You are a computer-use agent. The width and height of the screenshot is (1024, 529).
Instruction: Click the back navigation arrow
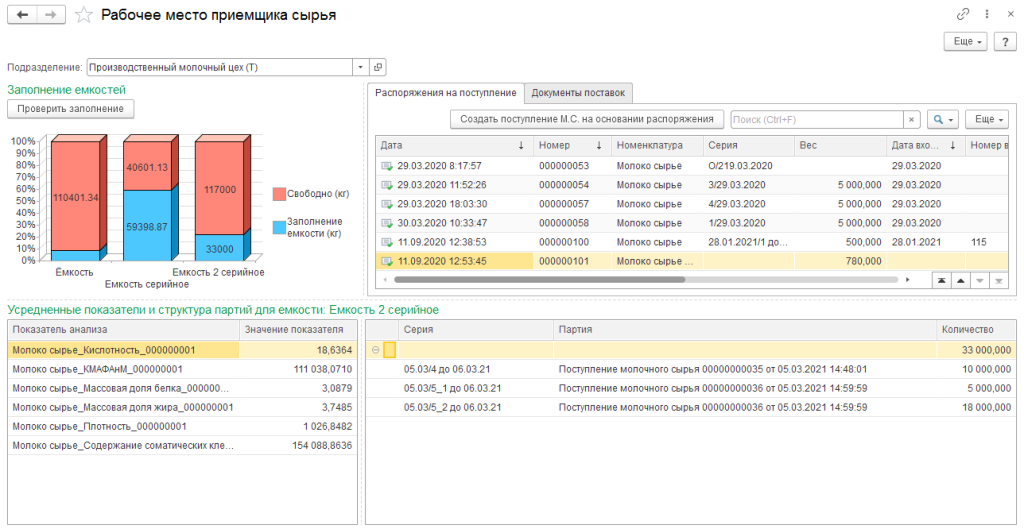tap(23, 15)
